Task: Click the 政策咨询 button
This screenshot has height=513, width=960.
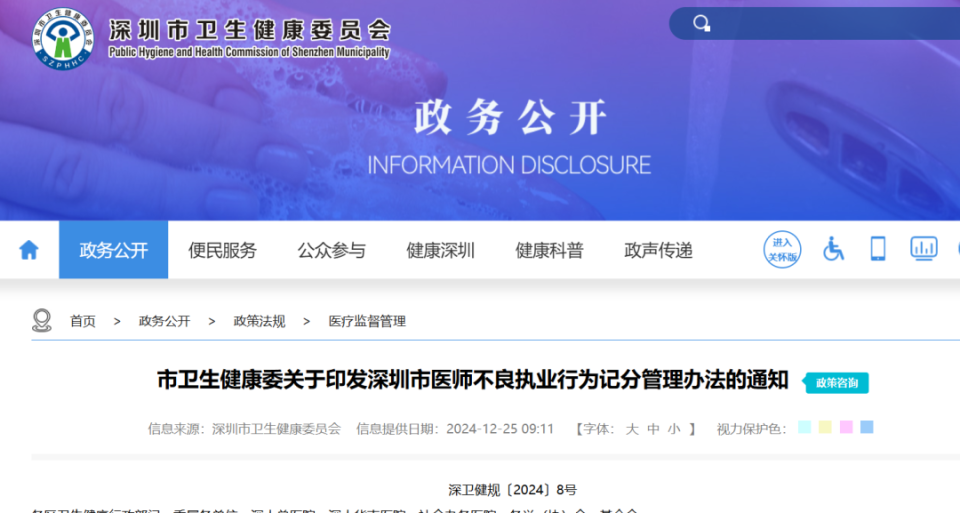Action: (836, 383)
